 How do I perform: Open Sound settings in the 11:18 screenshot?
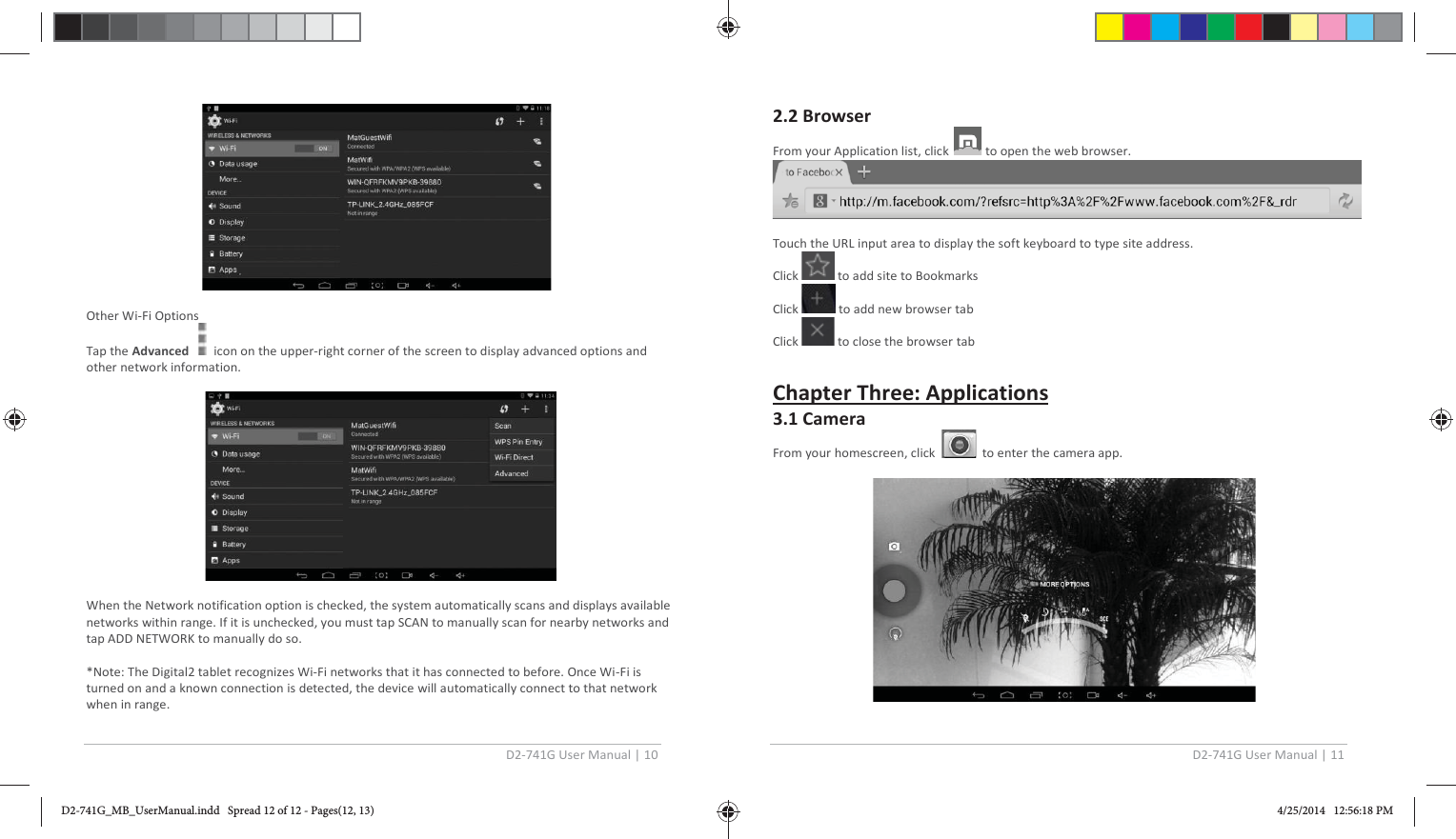pos(273,206)
